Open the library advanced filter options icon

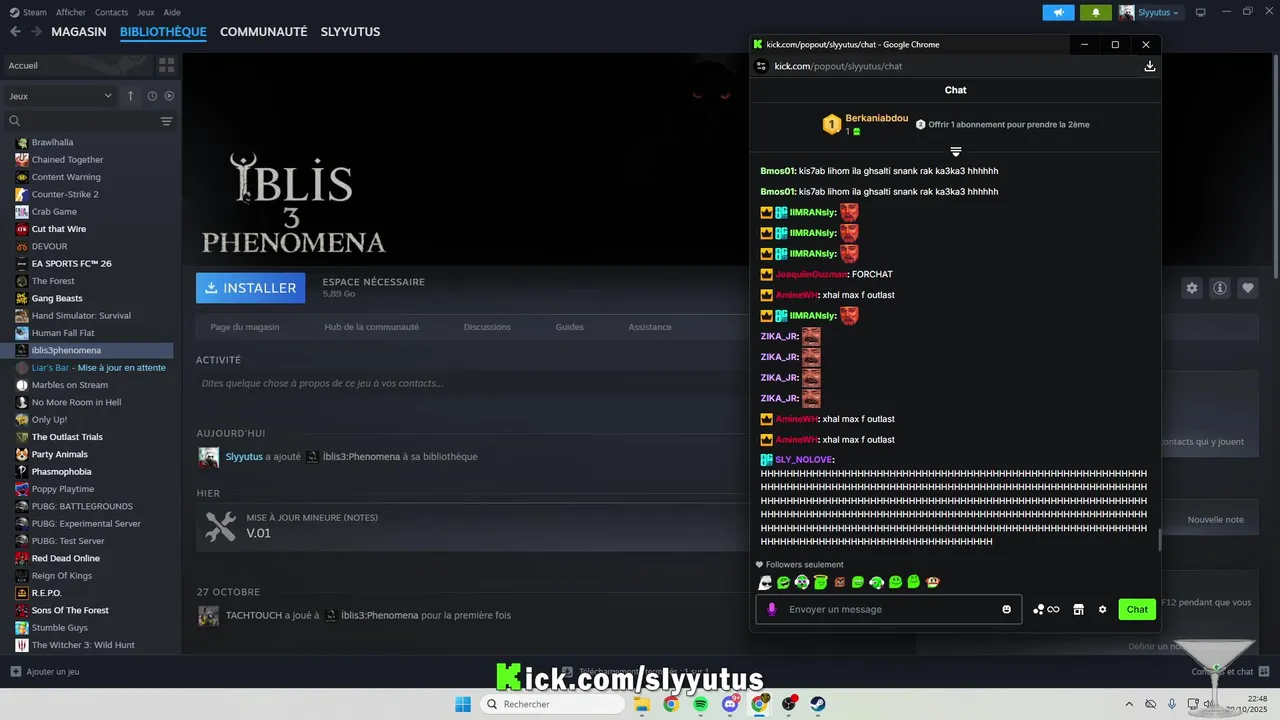(x=166, y=121)
